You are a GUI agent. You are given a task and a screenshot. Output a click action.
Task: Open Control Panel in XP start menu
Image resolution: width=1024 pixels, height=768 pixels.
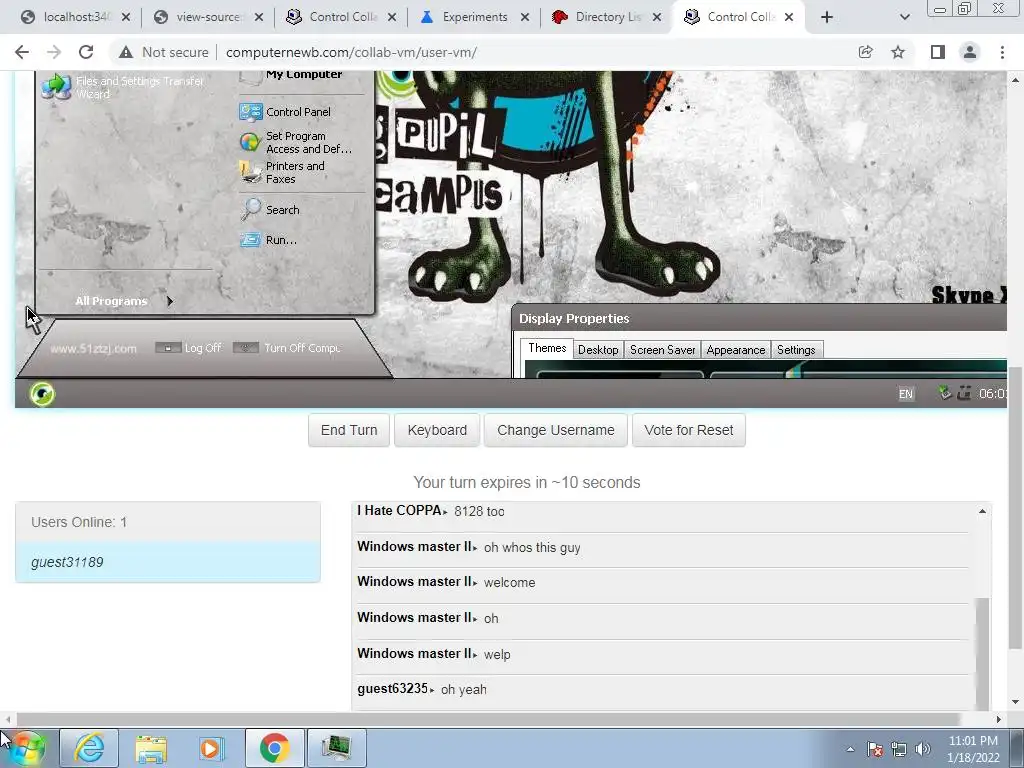pos(285,112)
